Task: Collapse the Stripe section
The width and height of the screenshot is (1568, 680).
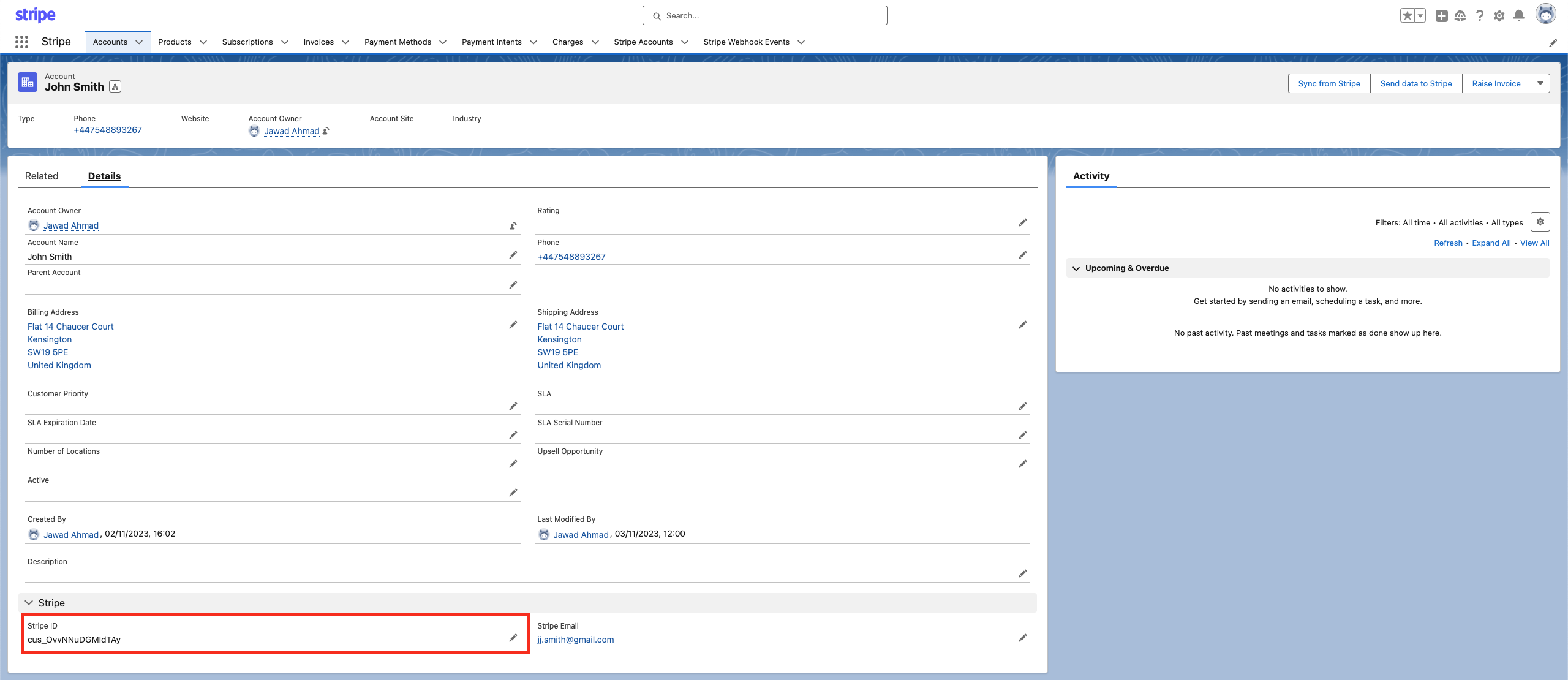Action: point(29,603)
